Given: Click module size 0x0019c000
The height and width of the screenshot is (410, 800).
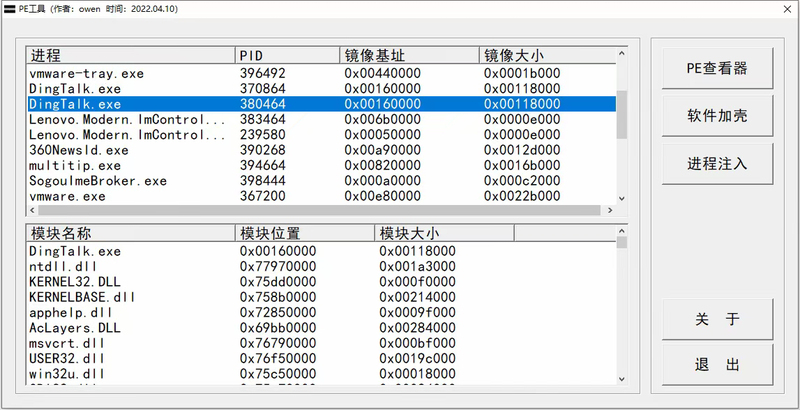Looking at the screenshot, I should click(x=417, y=358).
